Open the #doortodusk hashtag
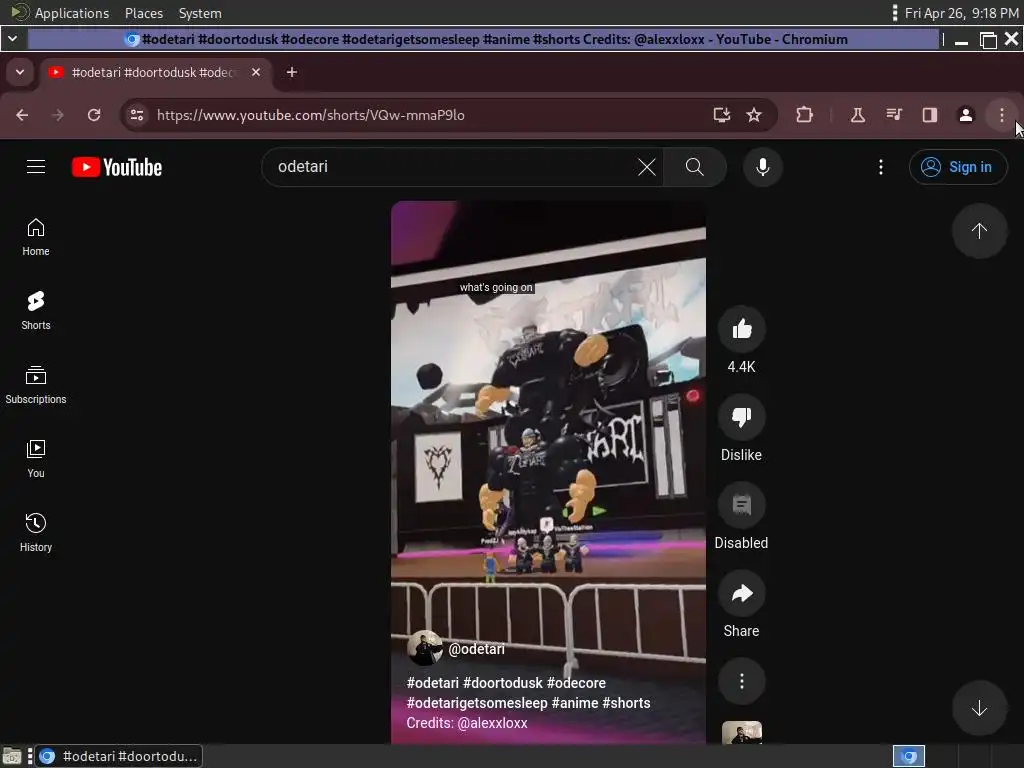This screenshot has width=1024, height=768. pyautogui.click(x=503, y=683)
